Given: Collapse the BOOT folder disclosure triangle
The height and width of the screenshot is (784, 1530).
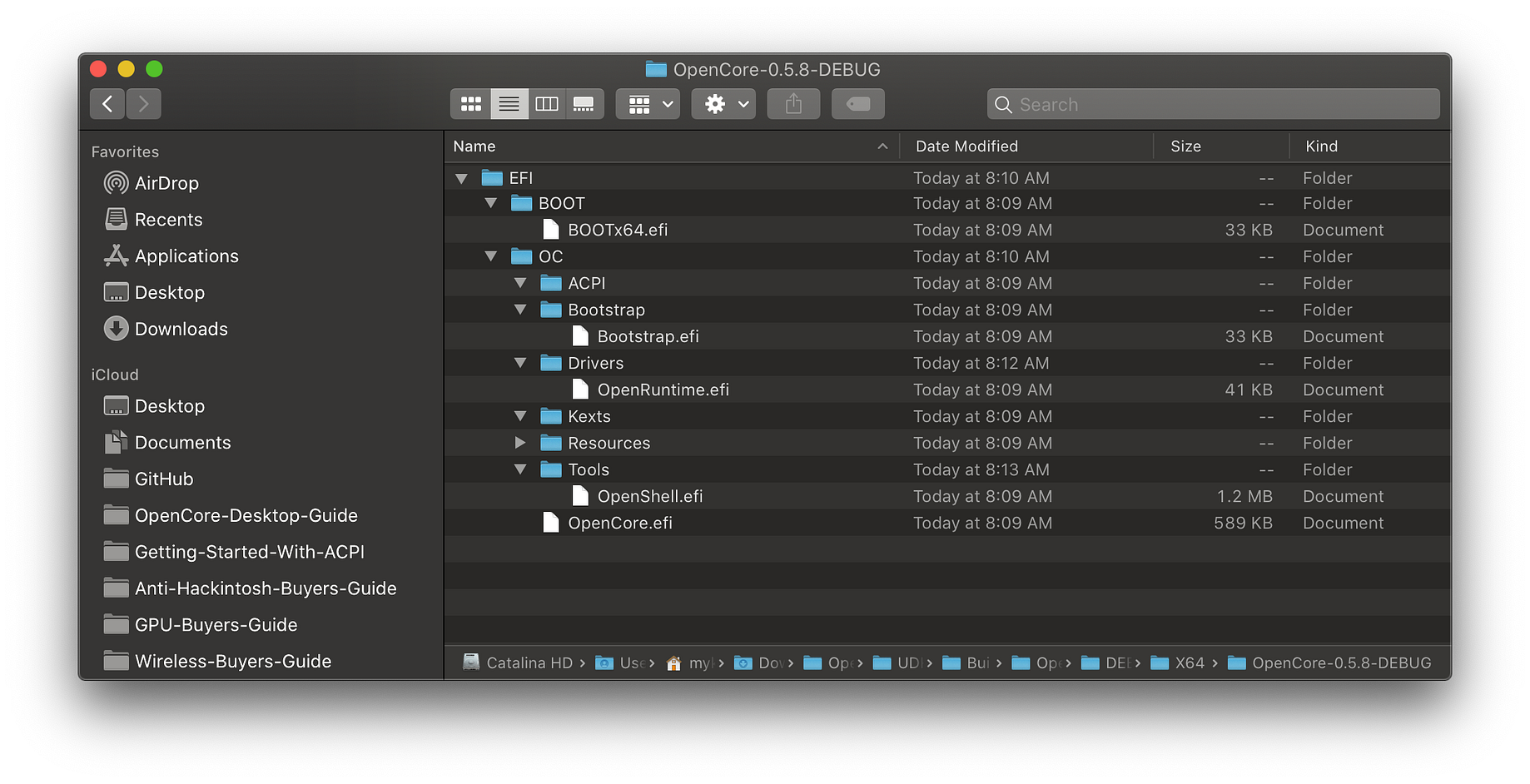Looking at the screenshot, I should pos(491,203).
